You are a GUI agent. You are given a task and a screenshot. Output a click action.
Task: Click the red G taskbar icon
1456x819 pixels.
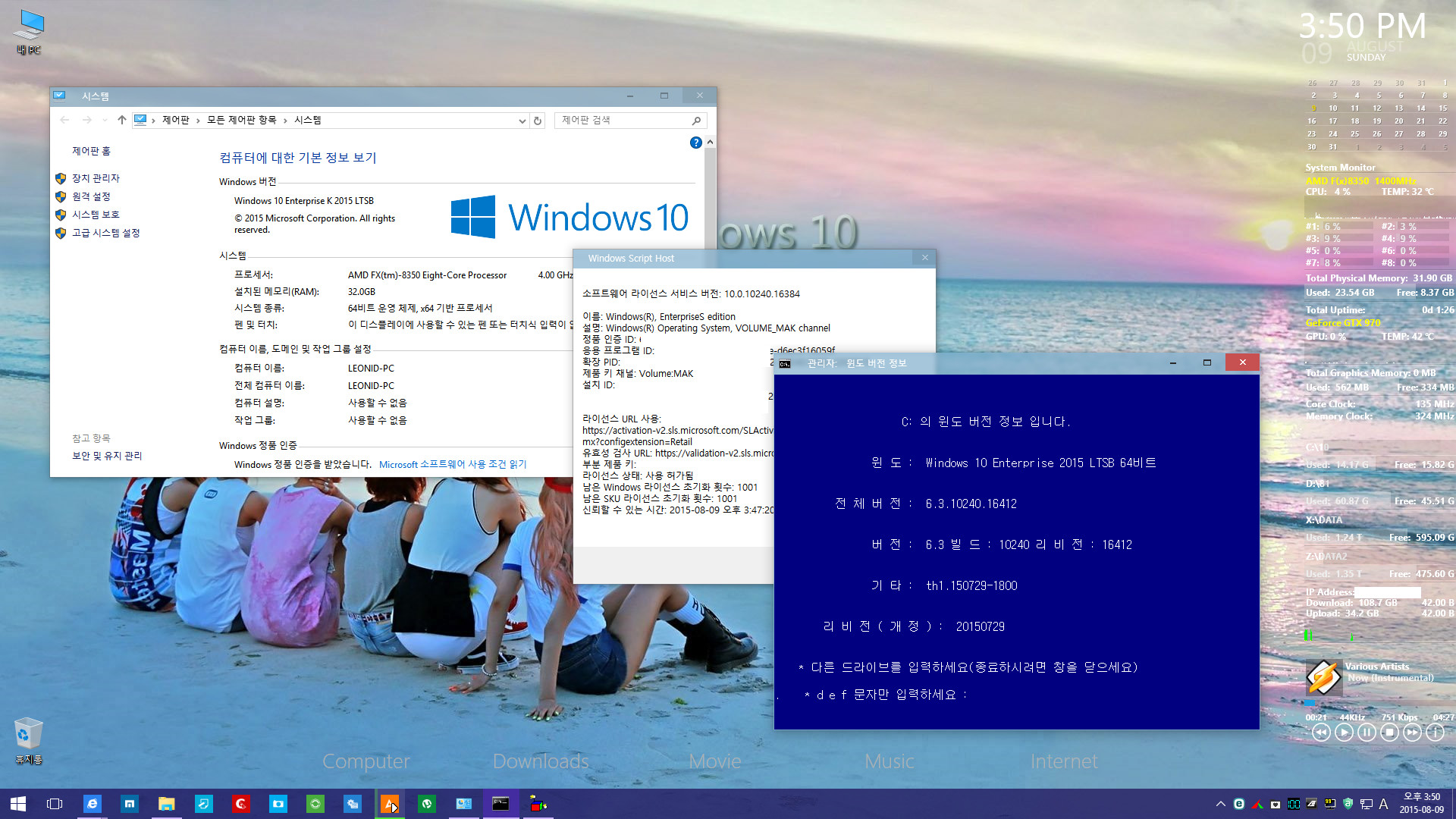coord(241,804)
